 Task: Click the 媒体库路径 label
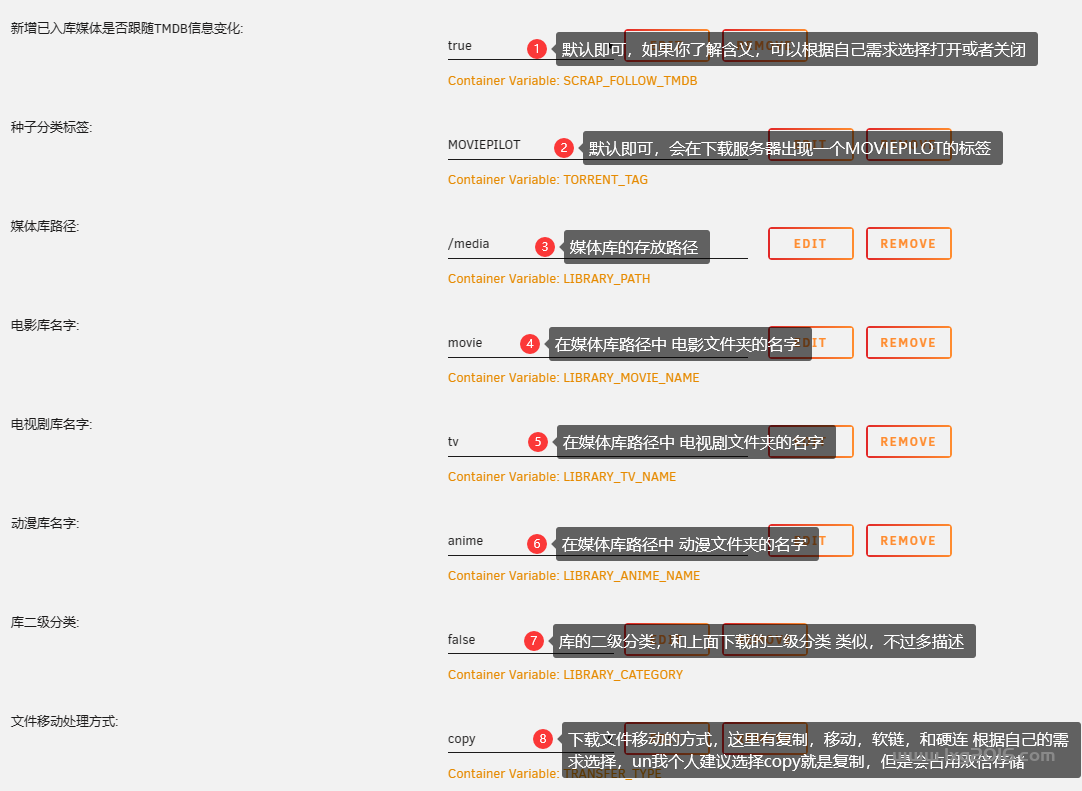[45, 226]
